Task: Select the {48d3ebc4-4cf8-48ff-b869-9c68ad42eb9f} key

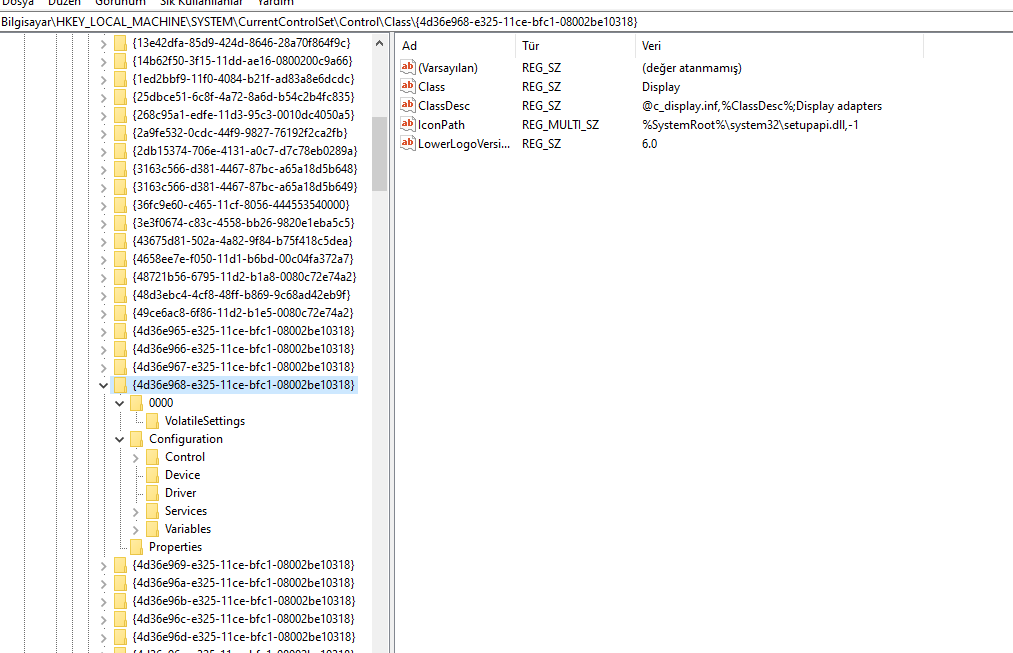Action: [241, 295]
